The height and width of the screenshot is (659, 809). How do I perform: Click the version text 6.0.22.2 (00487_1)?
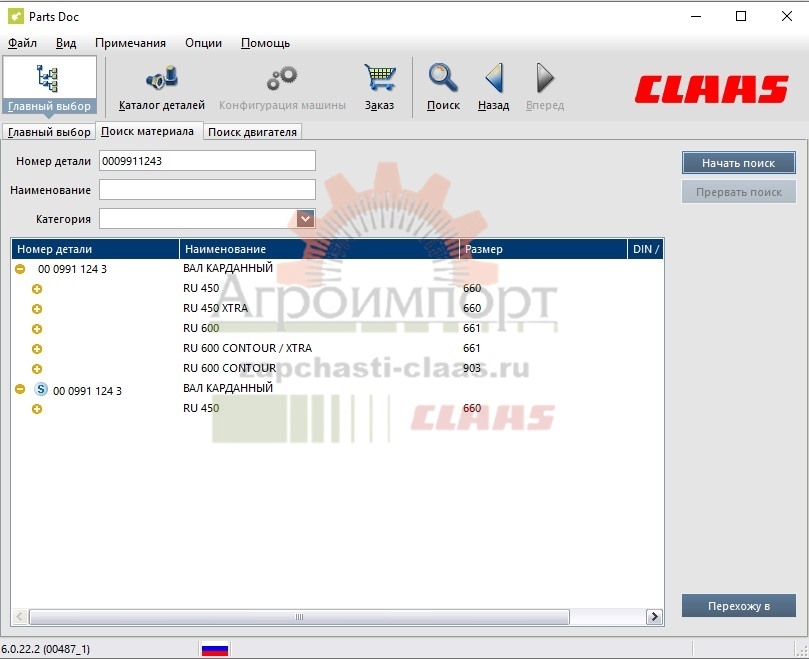[45, 649]
